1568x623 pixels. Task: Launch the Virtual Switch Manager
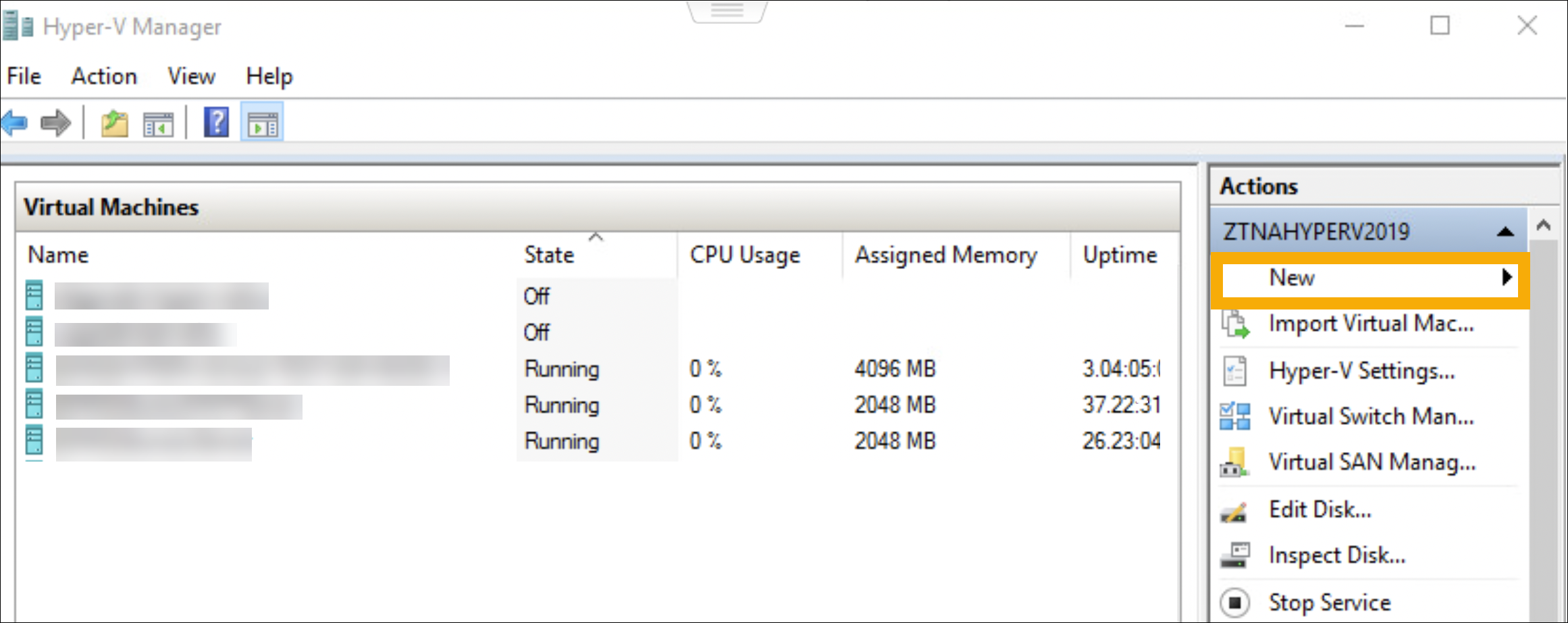(1371, 417)
